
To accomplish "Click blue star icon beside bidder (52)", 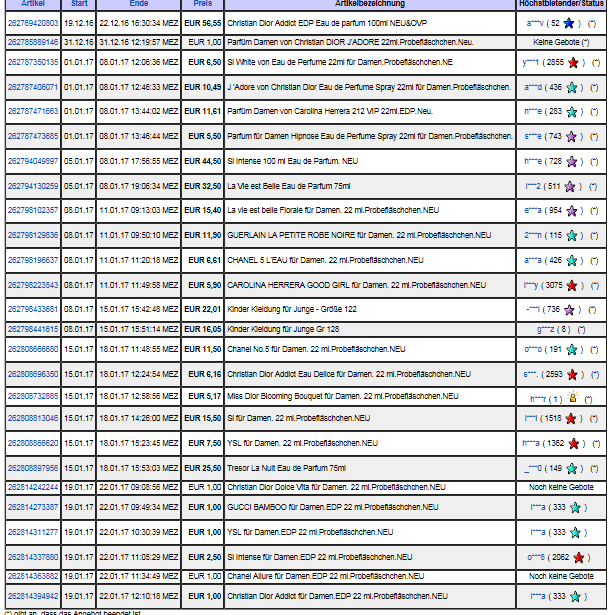I will coord(568,24).
